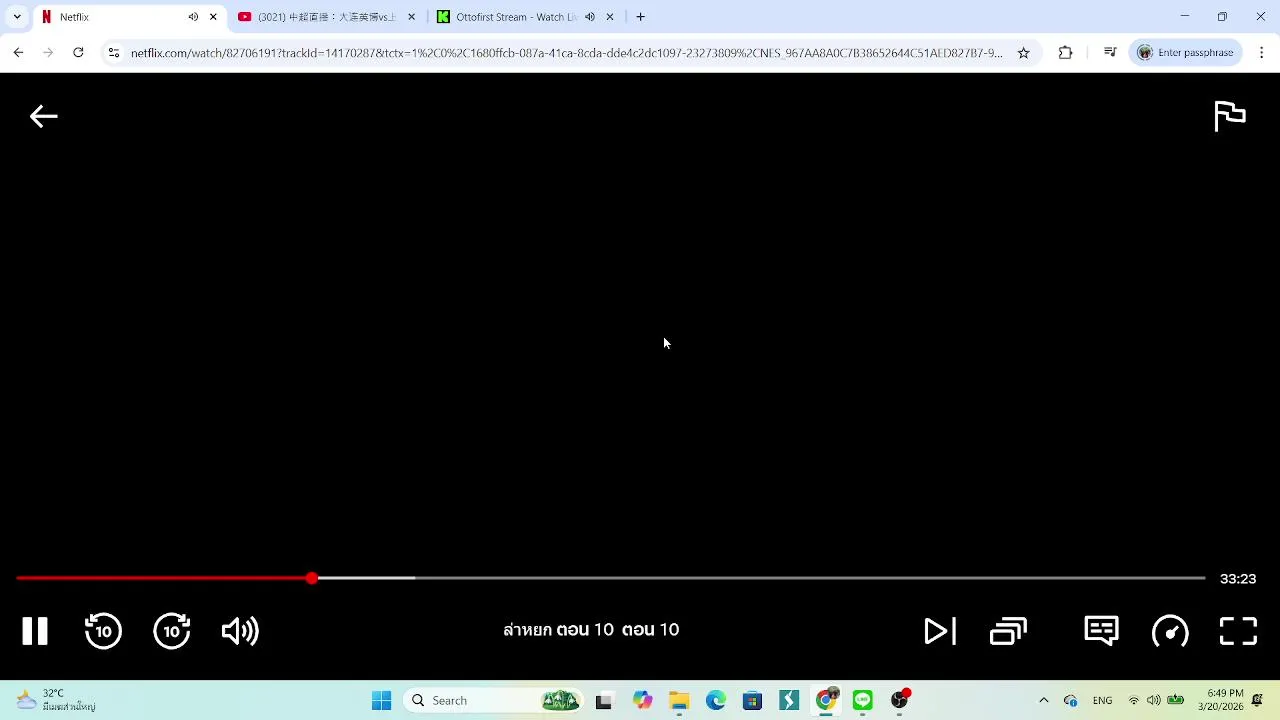1280x720 pixels.
Task: Skip forward 10 seconds
Action: point(172,631)
